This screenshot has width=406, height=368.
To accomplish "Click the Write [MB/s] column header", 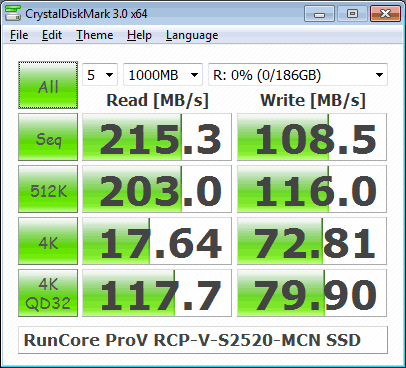I will point(313,100).
